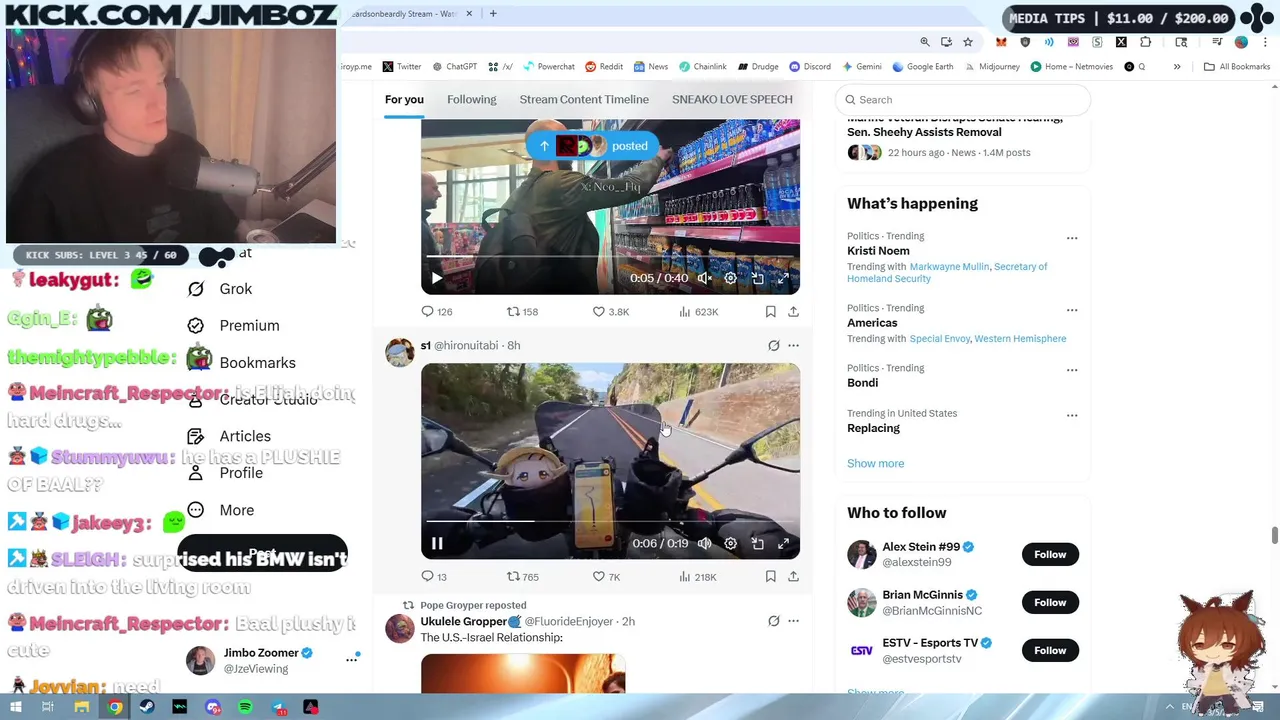Switch to the Following tab
The image size is (1280, 720).
[472, 100]
